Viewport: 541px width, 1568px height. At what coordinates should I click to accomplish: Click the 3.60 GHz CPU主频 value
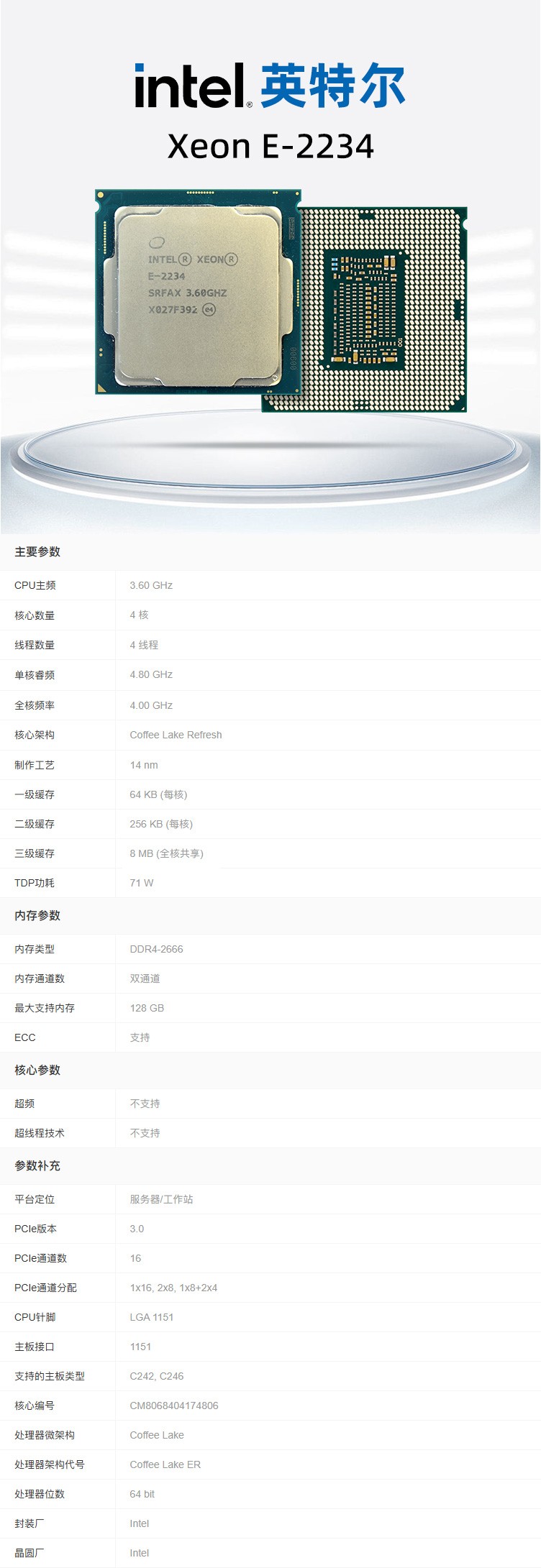[x=151, y=585]
